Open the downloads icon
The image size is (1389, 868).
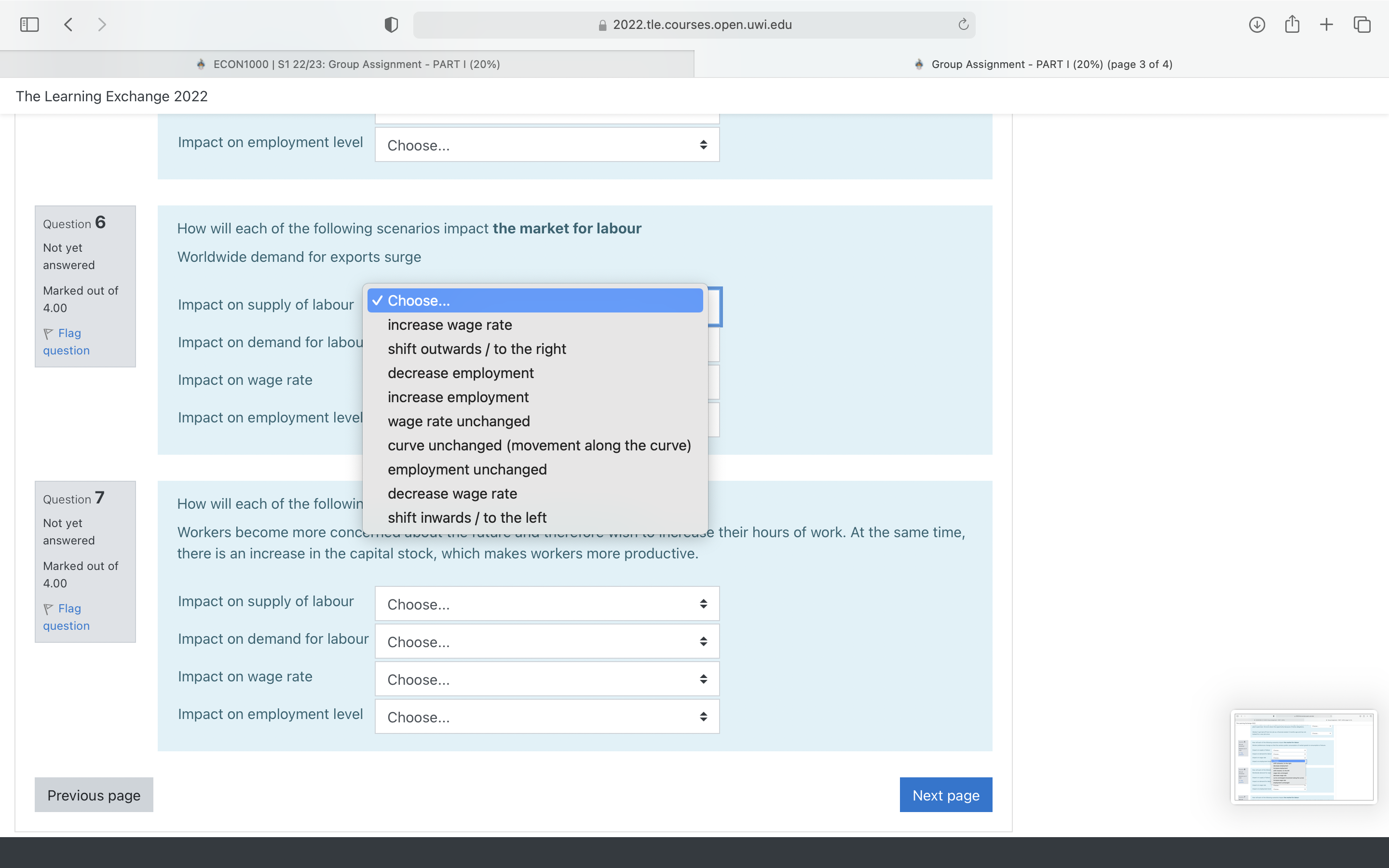pos(1256,25)
